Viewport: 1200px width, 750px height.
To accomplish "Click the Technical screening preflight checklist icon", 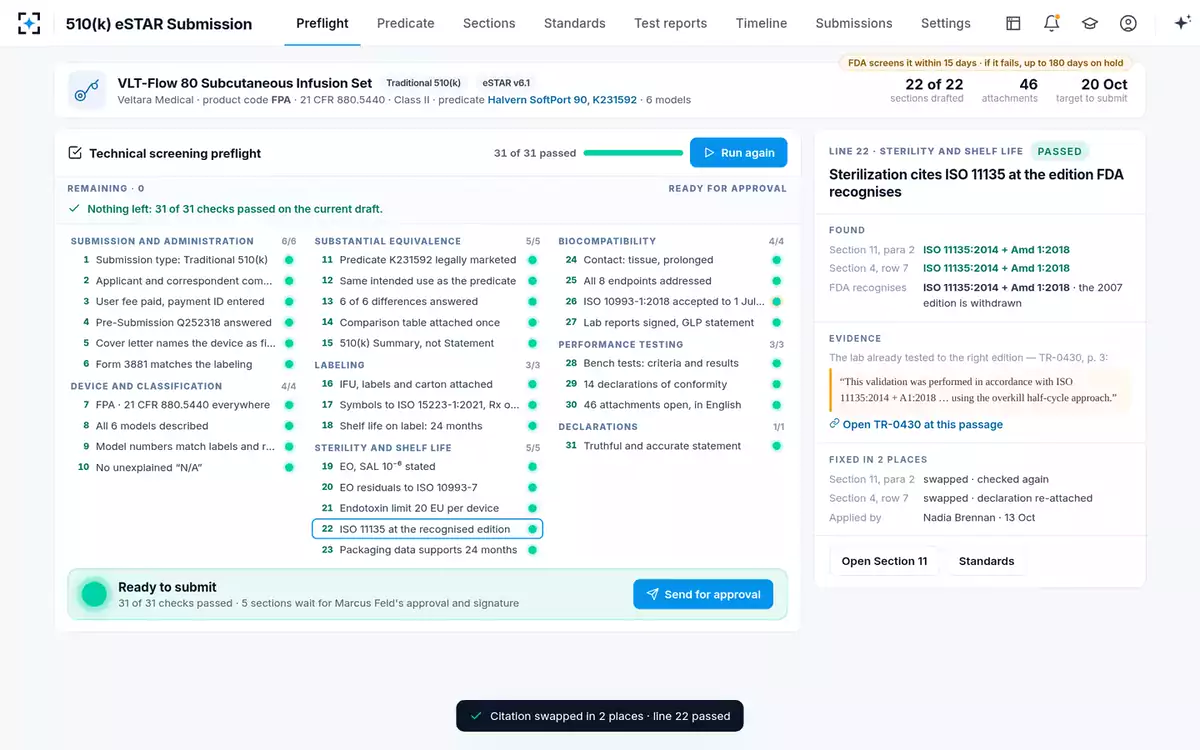I will (75, 153).
